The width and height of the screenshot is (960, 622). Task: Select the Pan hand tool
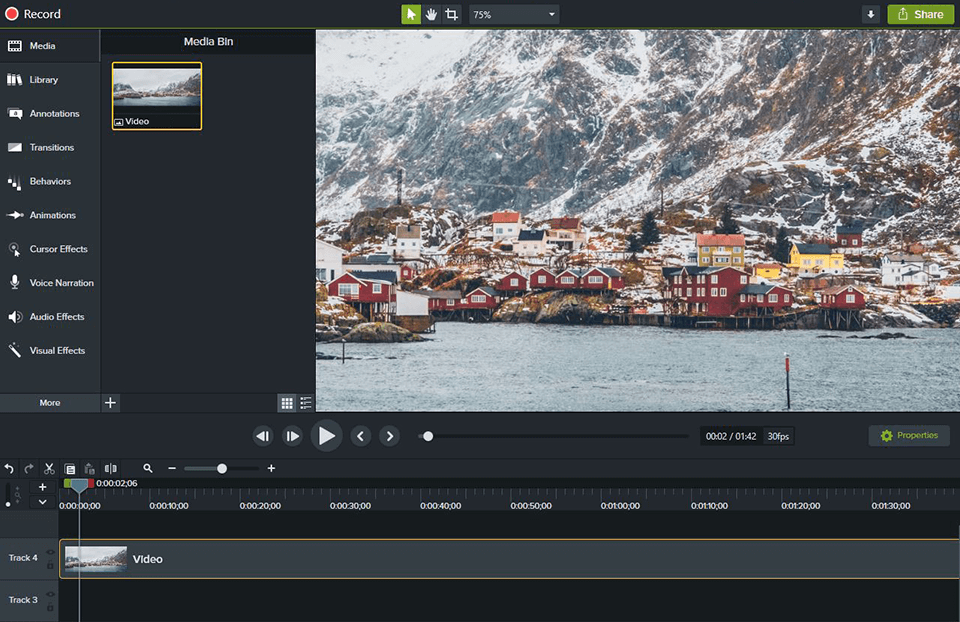point(432,14)
